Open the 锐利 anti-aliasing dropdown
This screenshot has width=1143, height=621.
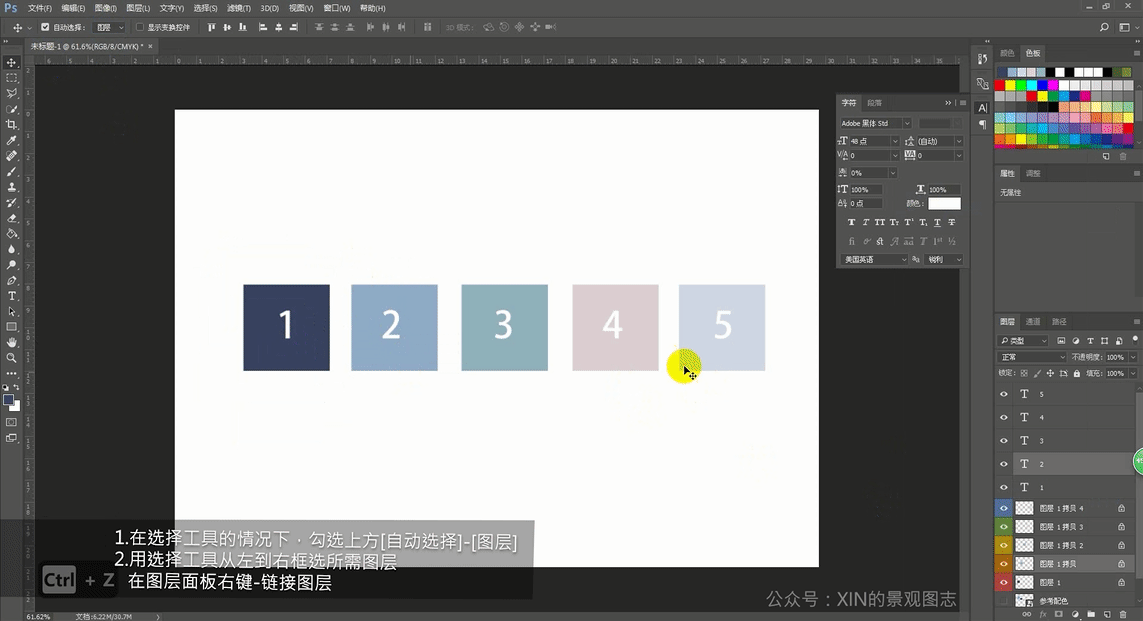(944, 259)
